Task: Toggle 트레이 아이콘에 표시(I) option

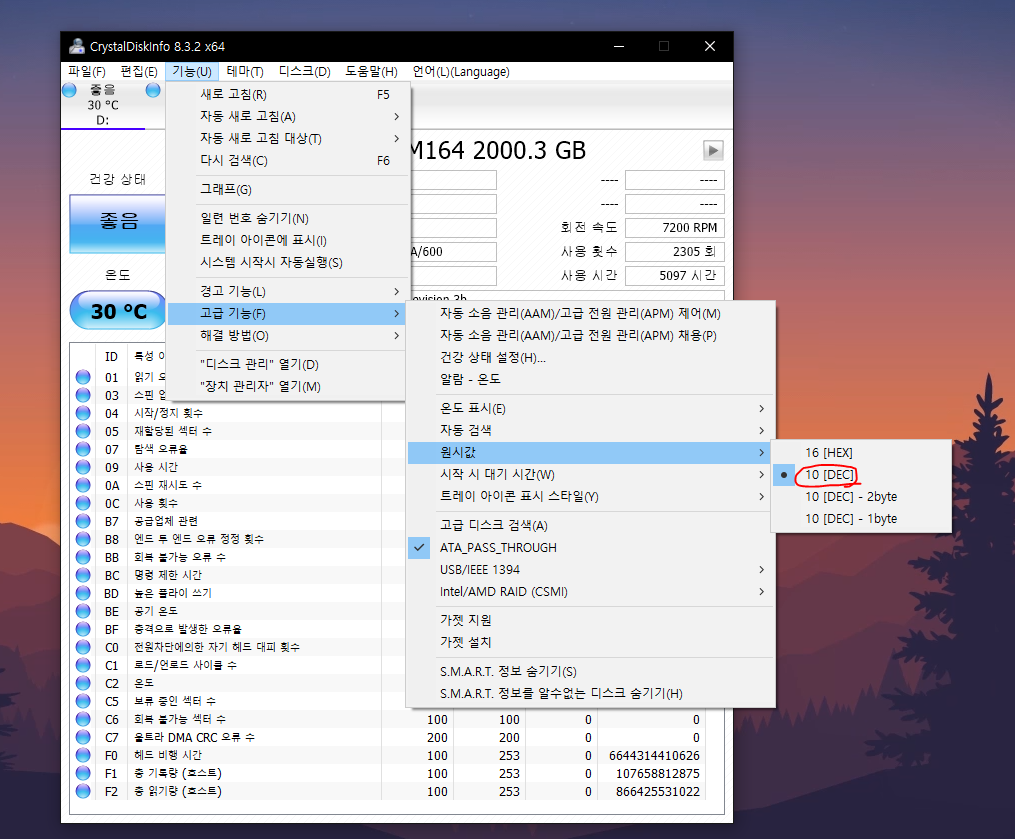Action: point(288,240)
